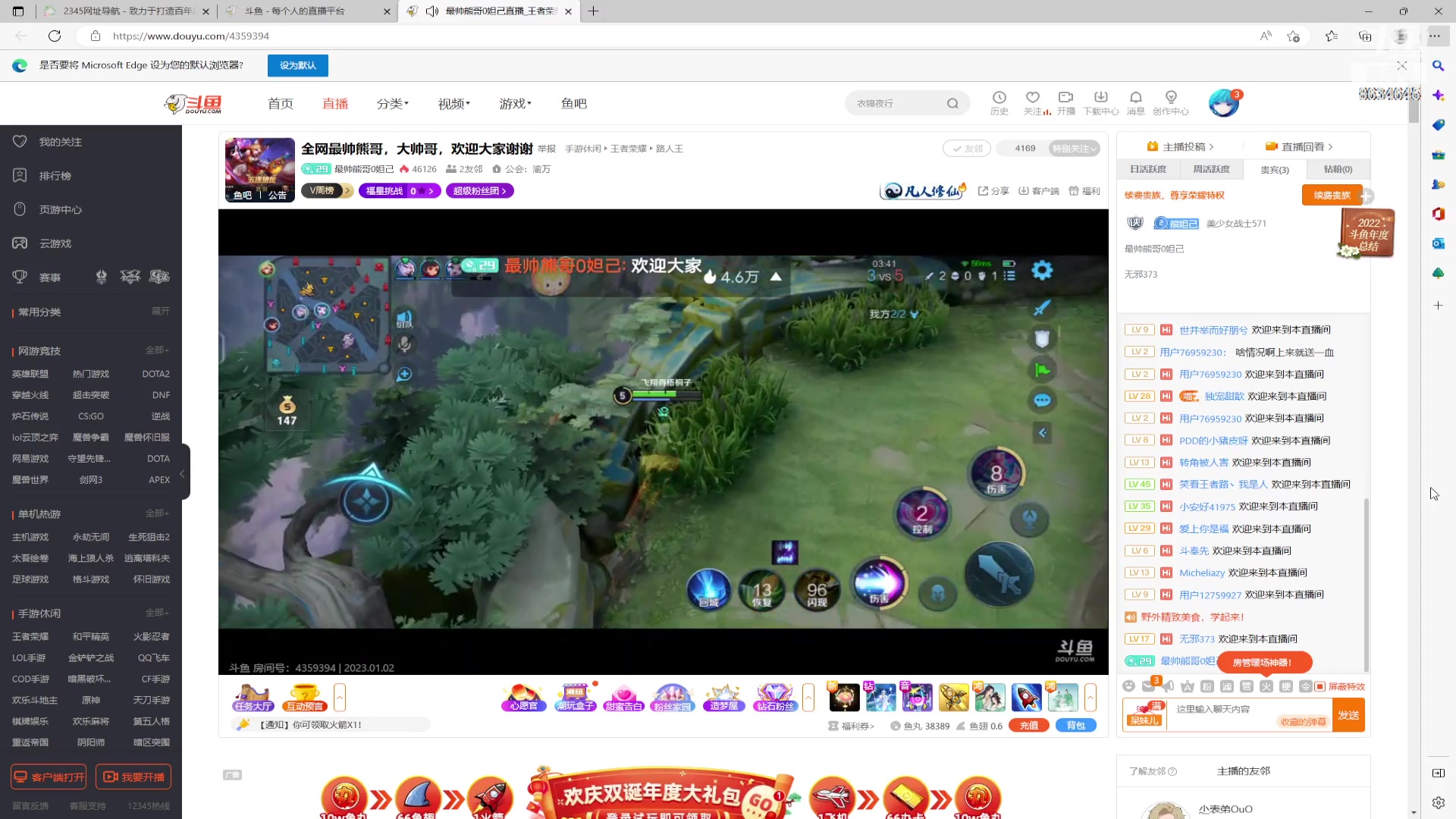Open the emoji smiley icon in chat bar
Screen dimensions: 1456x819
1129,686
